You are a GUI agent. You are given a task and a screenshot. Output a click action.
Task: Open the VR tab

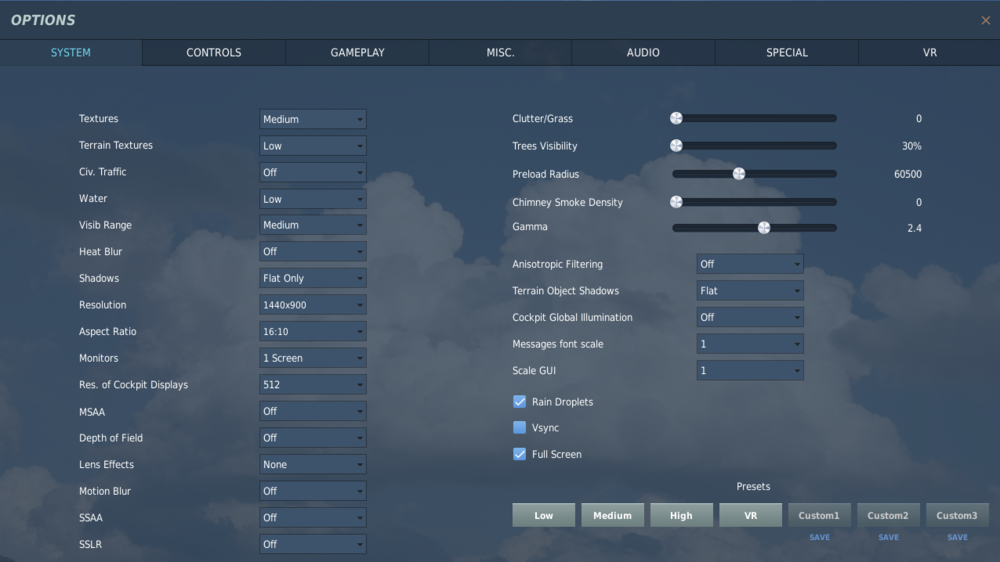click(929, 53)
